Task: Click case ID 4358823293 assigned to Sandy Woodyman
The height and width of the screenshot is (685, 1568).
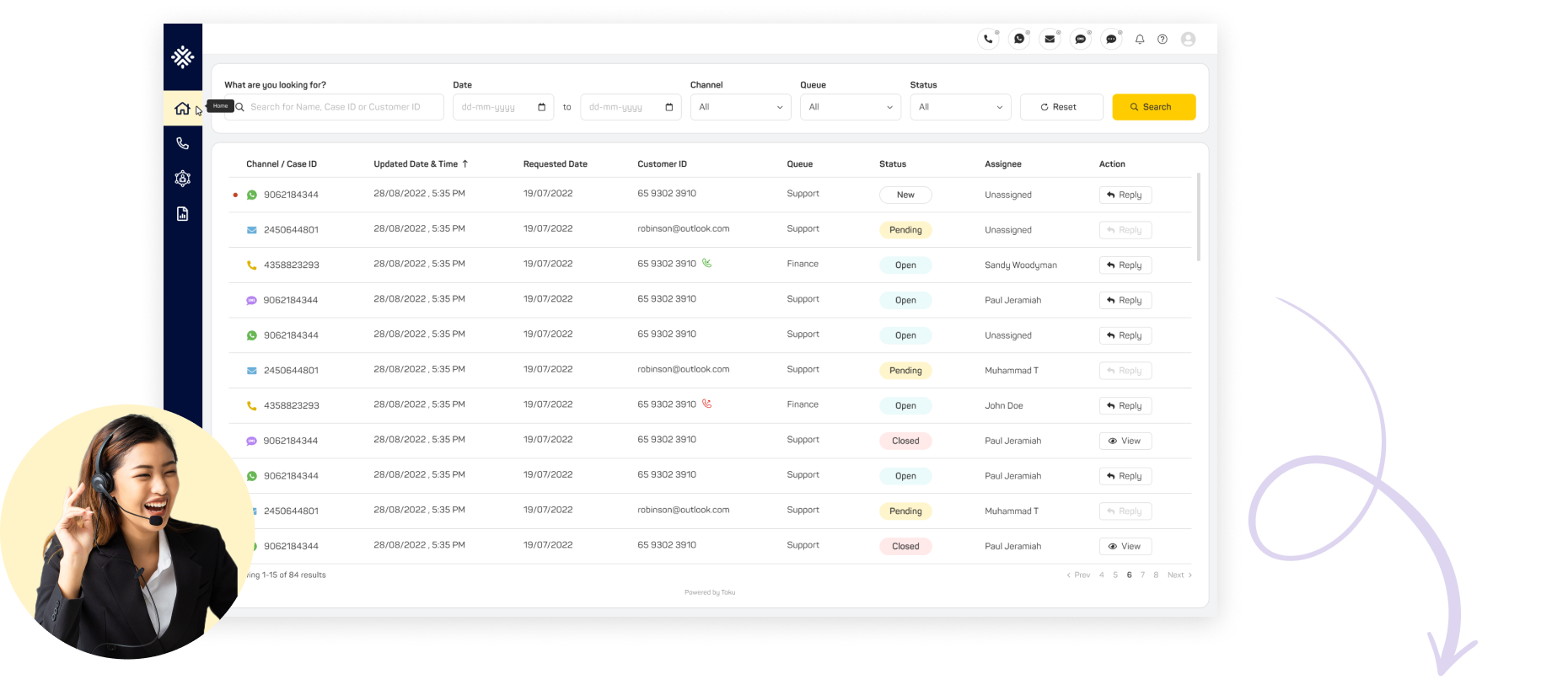Action: [292, 265]
